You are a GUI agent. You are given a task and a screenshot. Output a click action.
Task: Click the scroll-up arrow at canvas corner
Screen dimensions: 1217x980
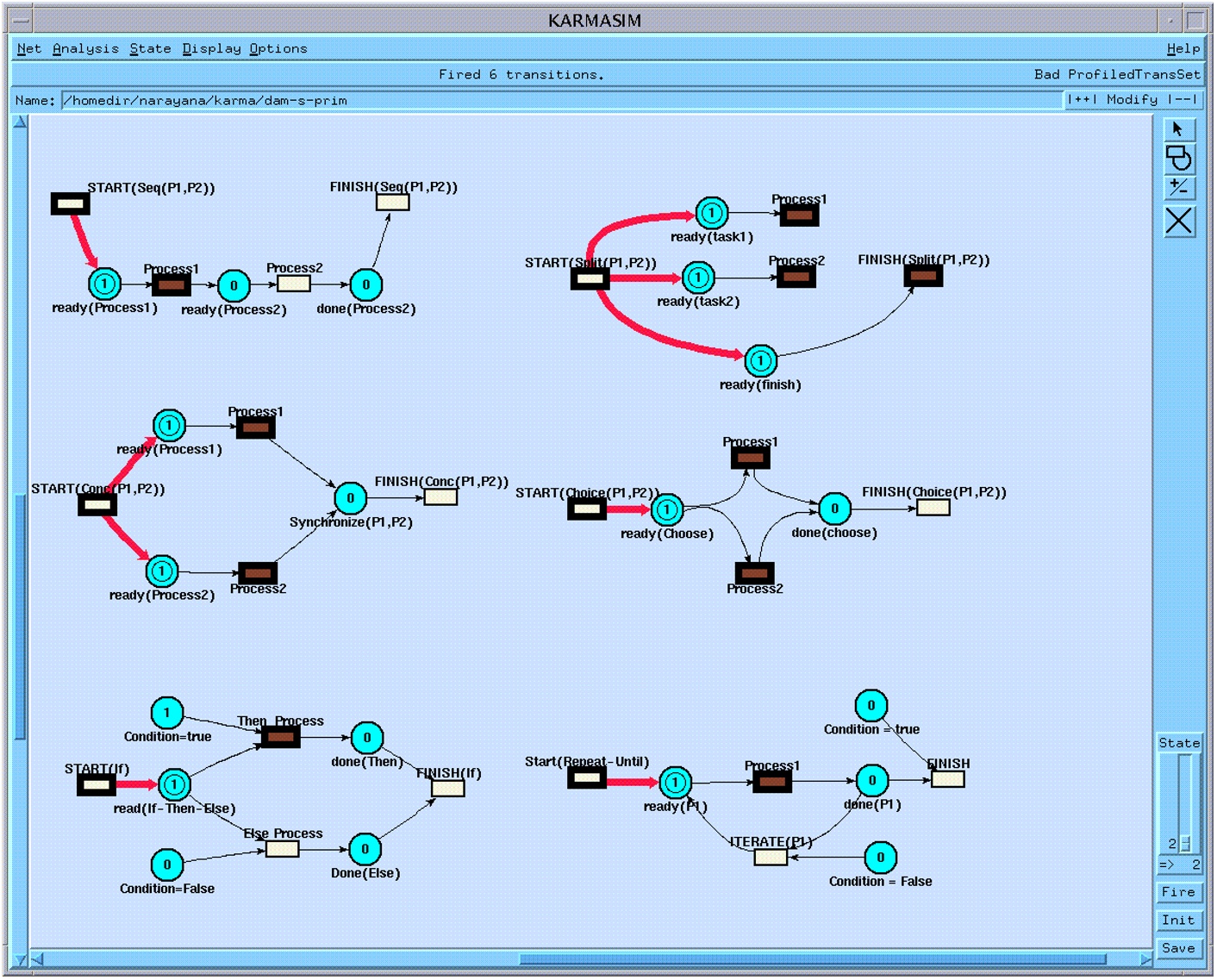[20, 122]
